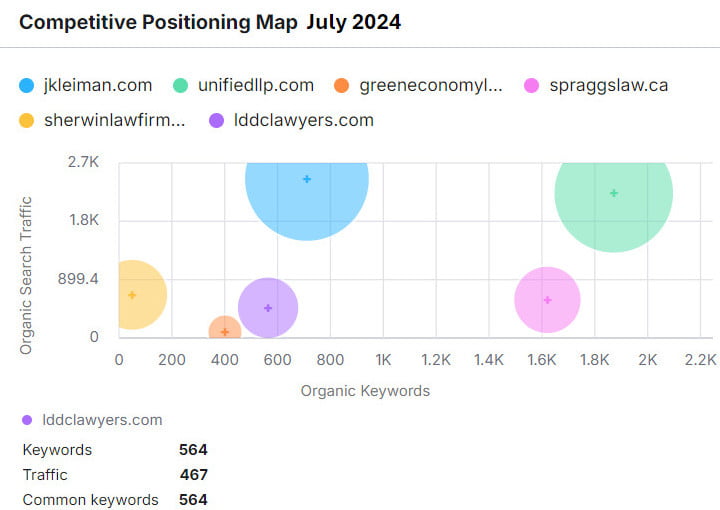The image size is (720, 510).
Task: Toggle greeneconomyl... legend orange dot
Action: coord(342,86)
